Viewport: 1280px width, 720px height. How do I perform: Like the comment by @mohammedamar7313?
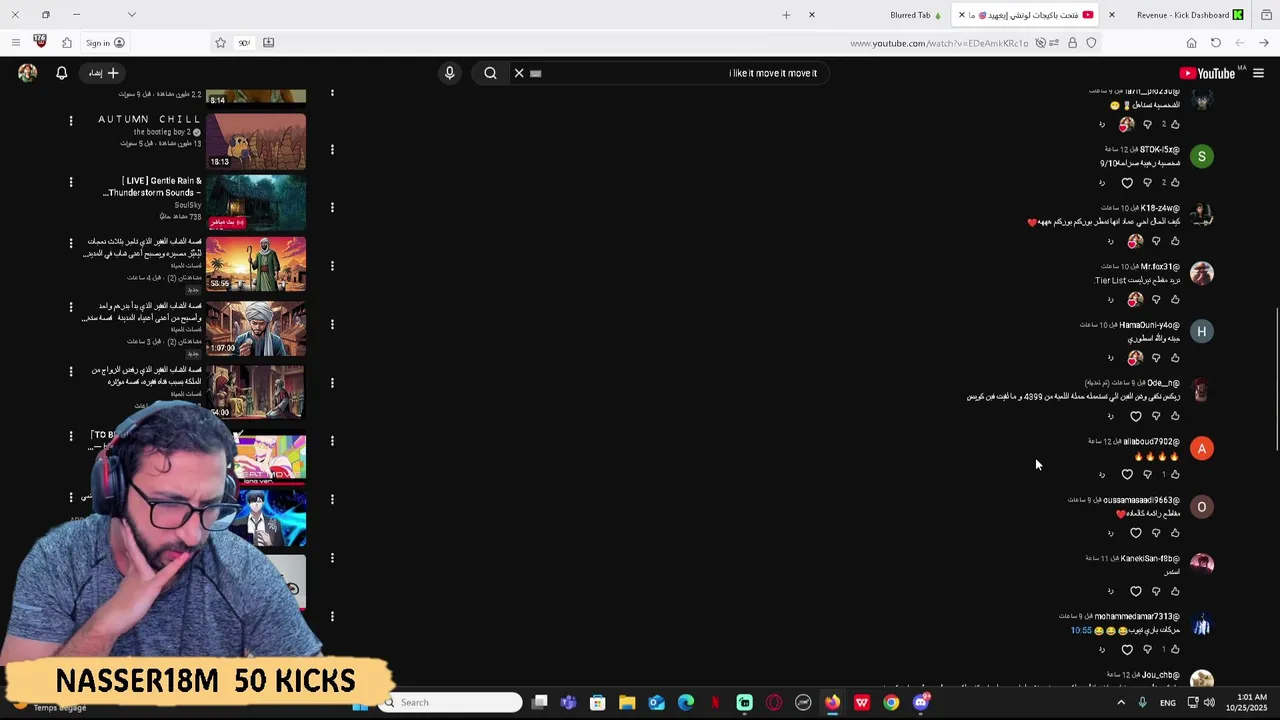tap(1175, 650)
